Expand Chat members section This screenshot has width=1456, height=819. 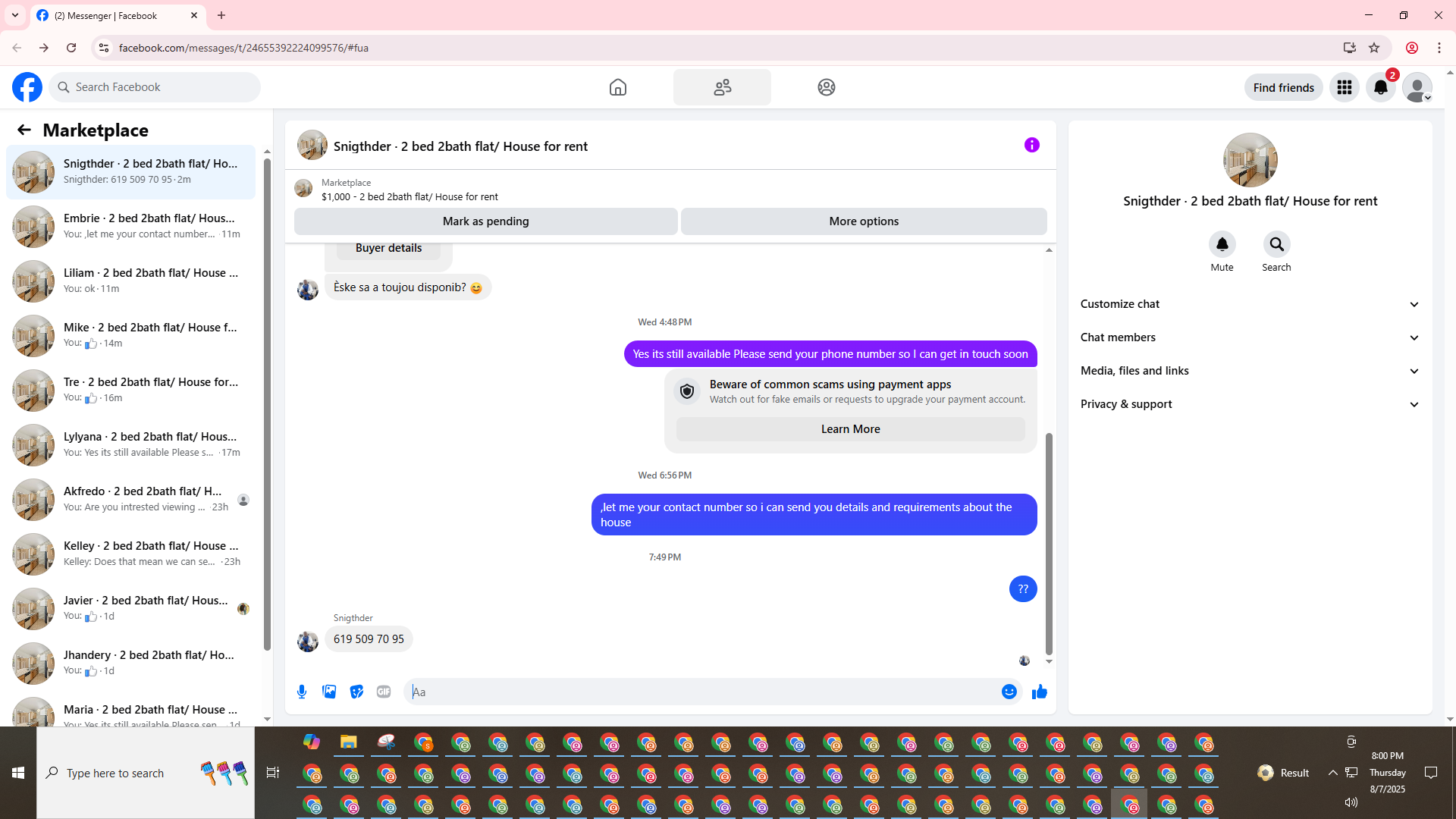tap(1250, 337)
